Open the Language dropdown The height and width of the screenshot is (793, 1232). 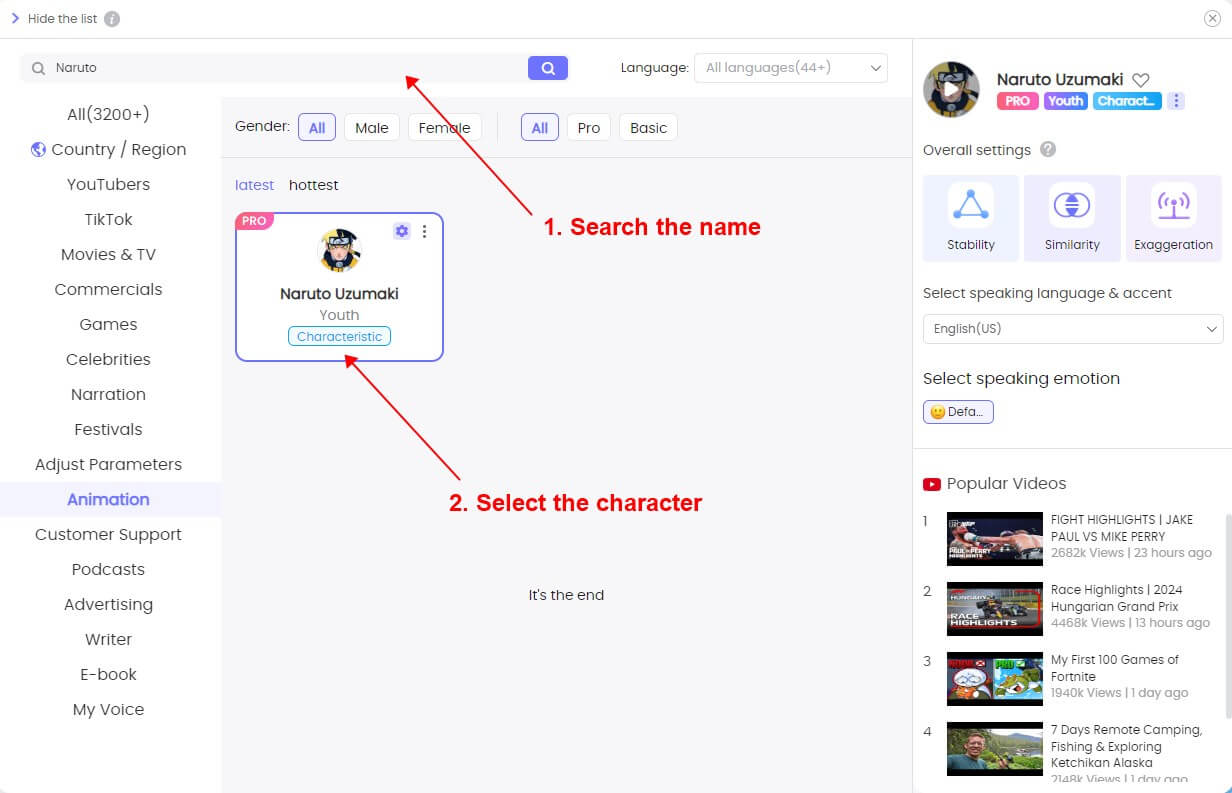coord(790,68)
